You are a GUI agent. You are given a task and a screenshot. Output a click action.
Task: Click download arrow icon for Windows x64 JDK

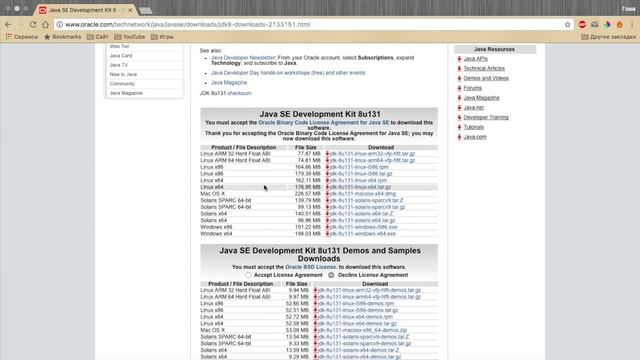[327, 234]
